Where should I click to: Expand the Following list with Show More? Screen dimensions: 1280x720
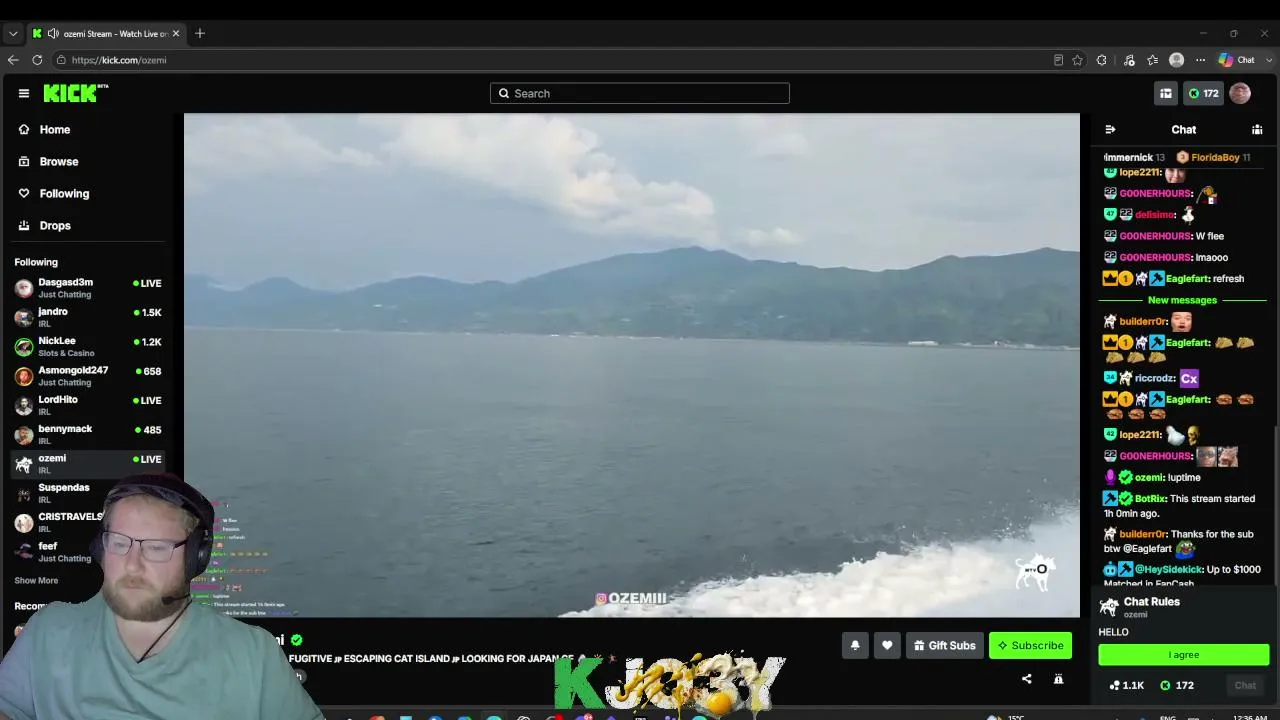pos(36,580)
